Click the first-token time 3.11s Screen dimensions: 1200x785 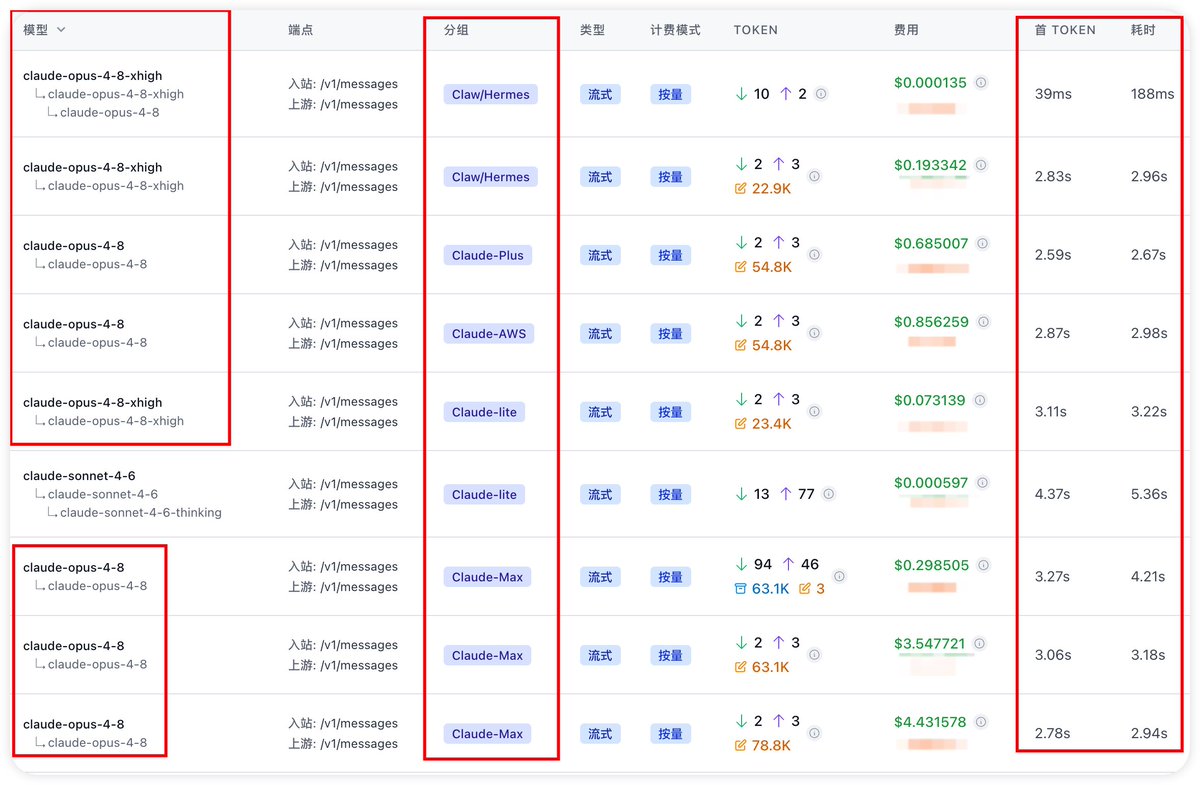[x=1052, y=412]
